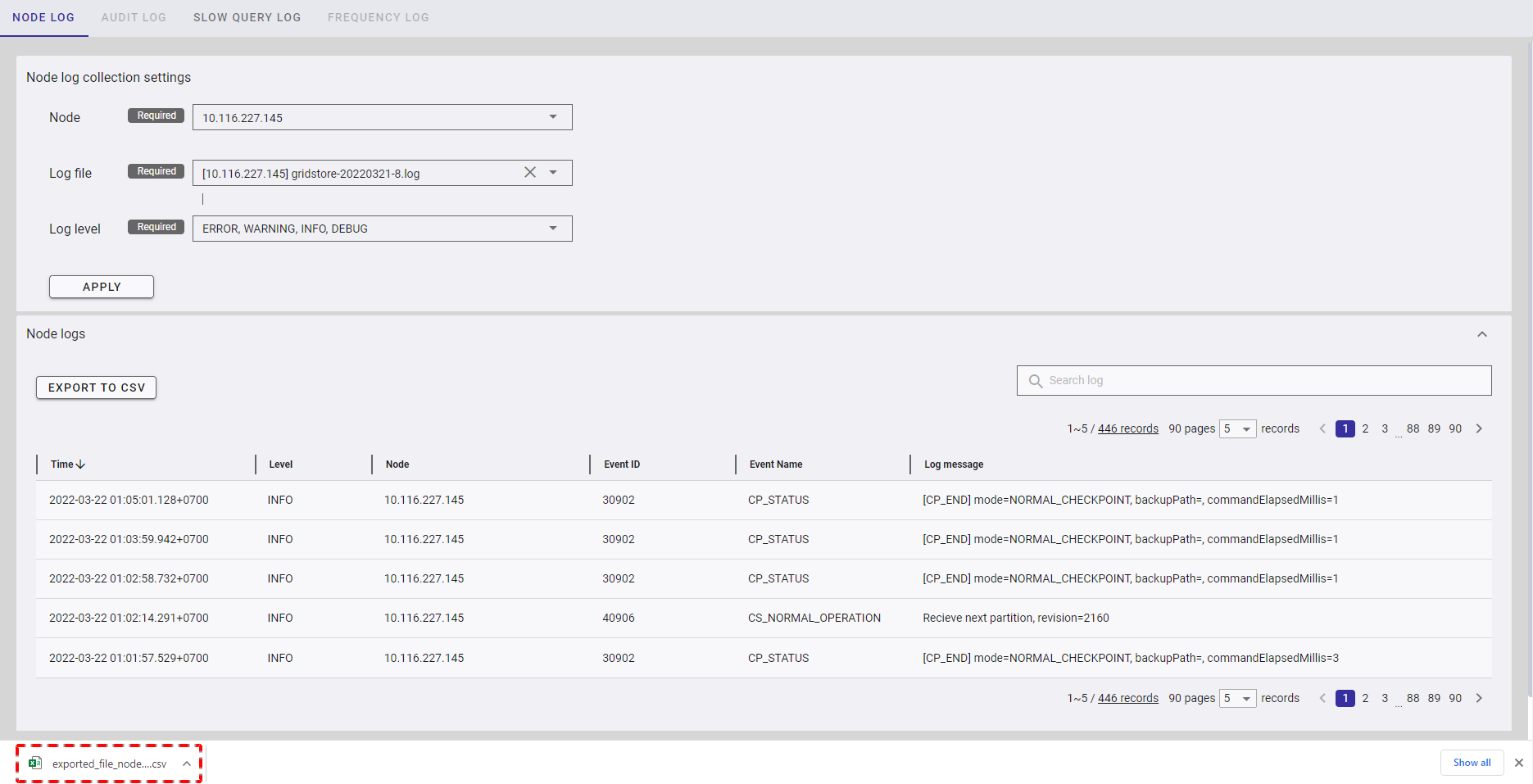Click next page arrow in bottom pagination
The width and height of the screenshot is (1533, 784).
tap(1479, 698)
